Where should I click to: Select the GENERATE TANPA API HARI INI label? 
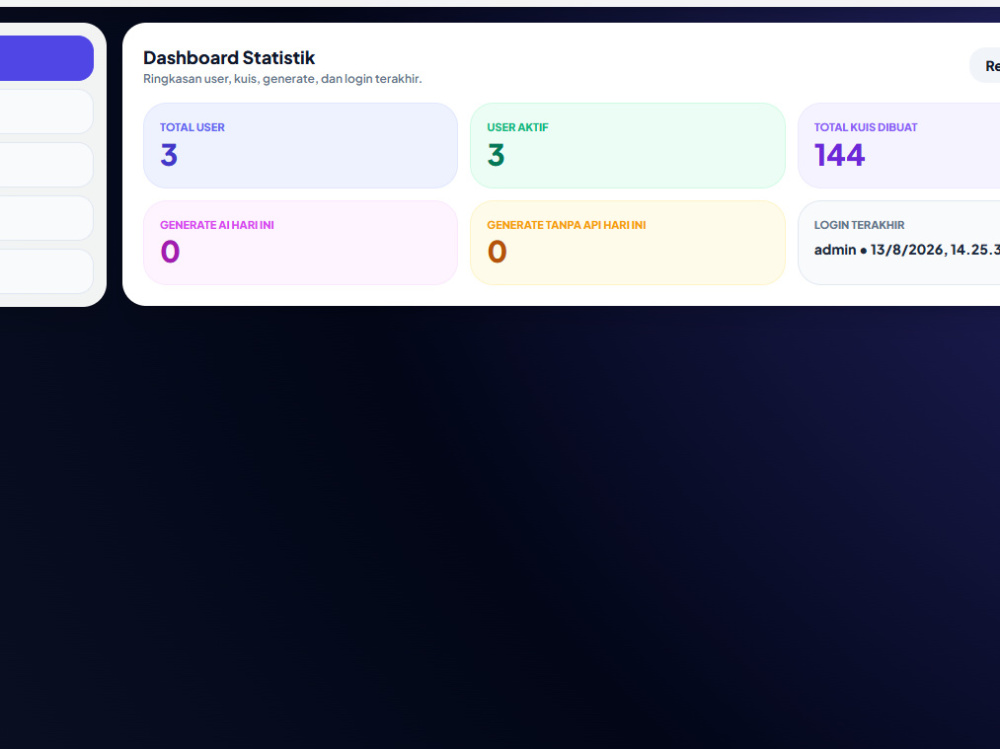[566, 225]
